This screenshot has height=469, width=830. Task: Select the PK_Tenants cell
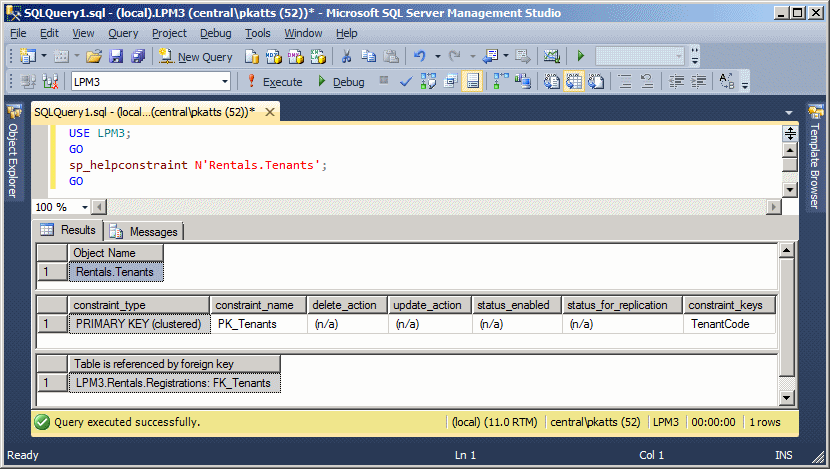point(258,324)
